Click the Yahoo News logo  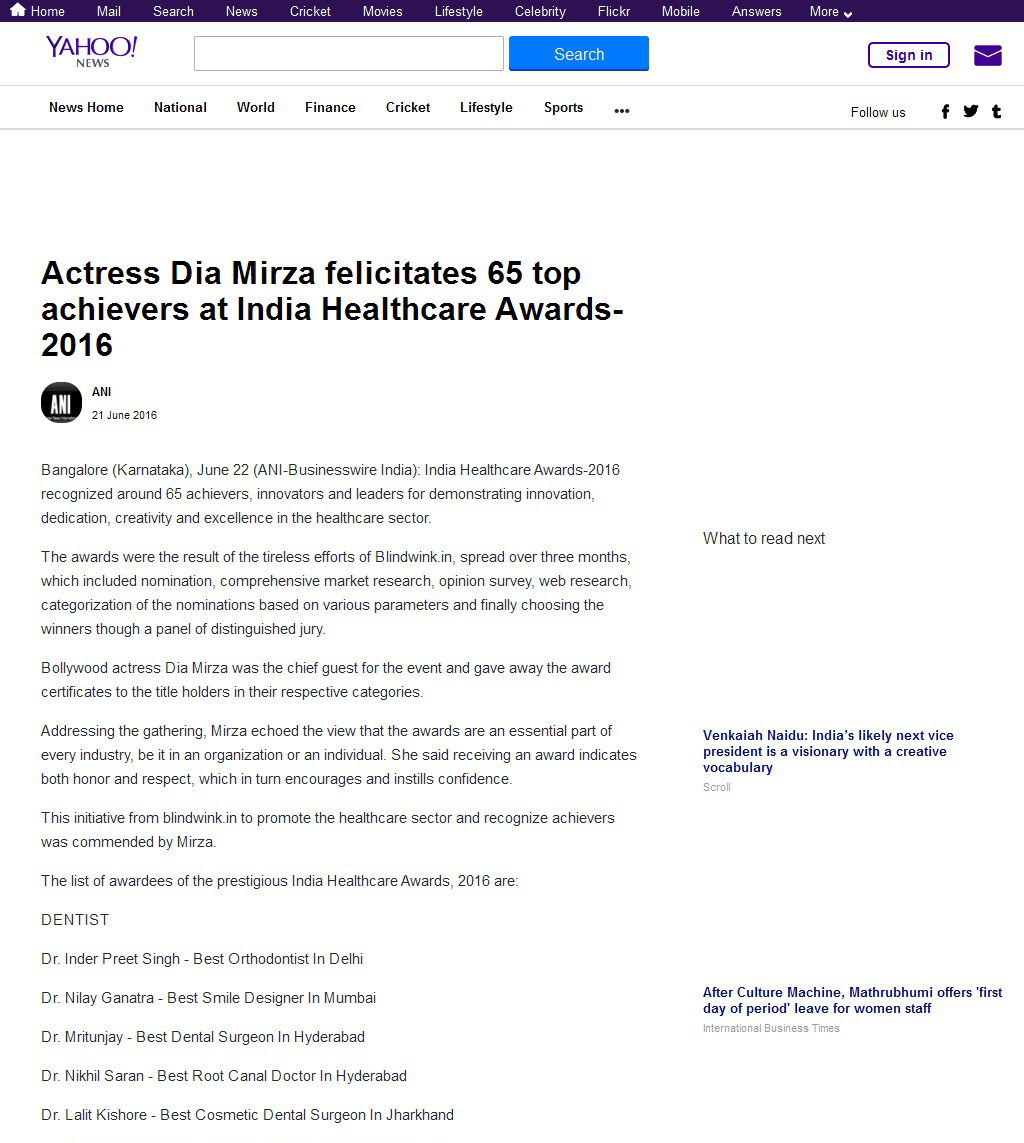(x=92, y=52)
